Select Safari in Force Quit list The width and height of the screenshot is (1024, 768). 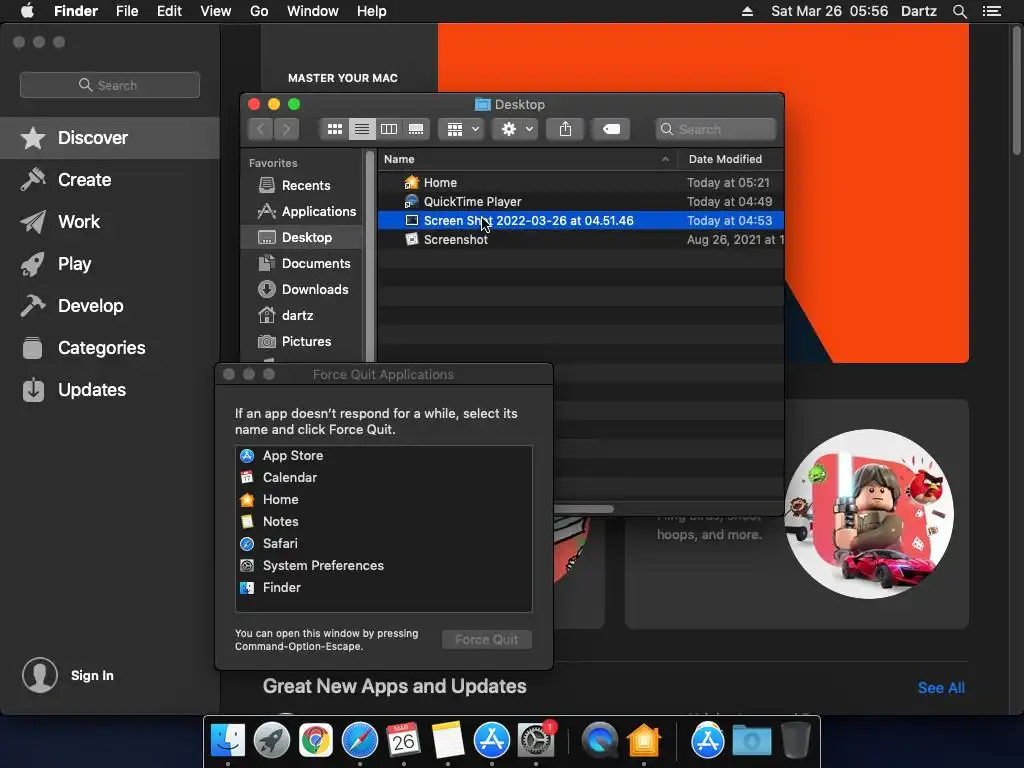click(x=383, y=543)
